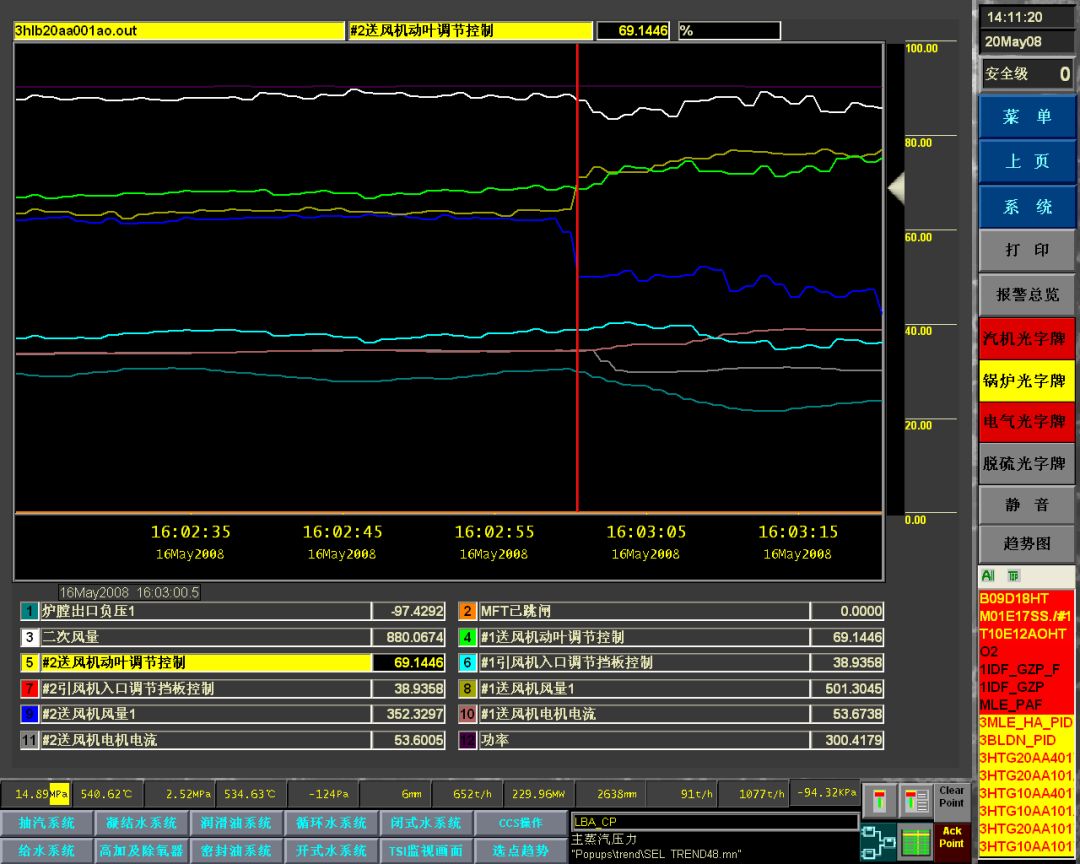
Task: Open 报警总览 alarm overview
Action: point(1026,294)
